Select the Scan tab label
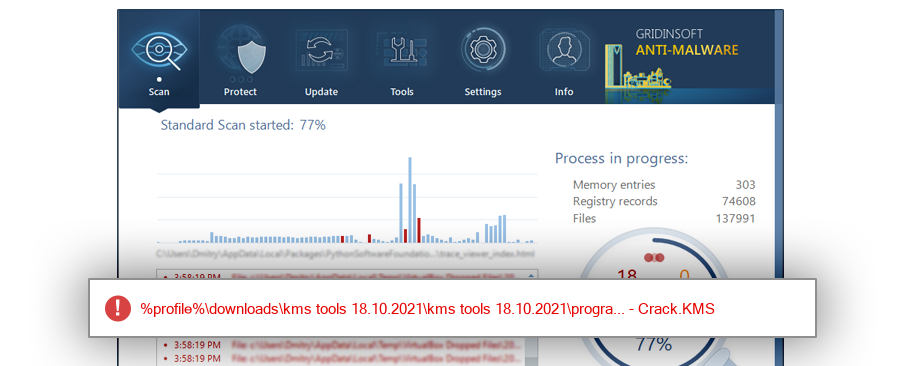 tap(159, 92)
